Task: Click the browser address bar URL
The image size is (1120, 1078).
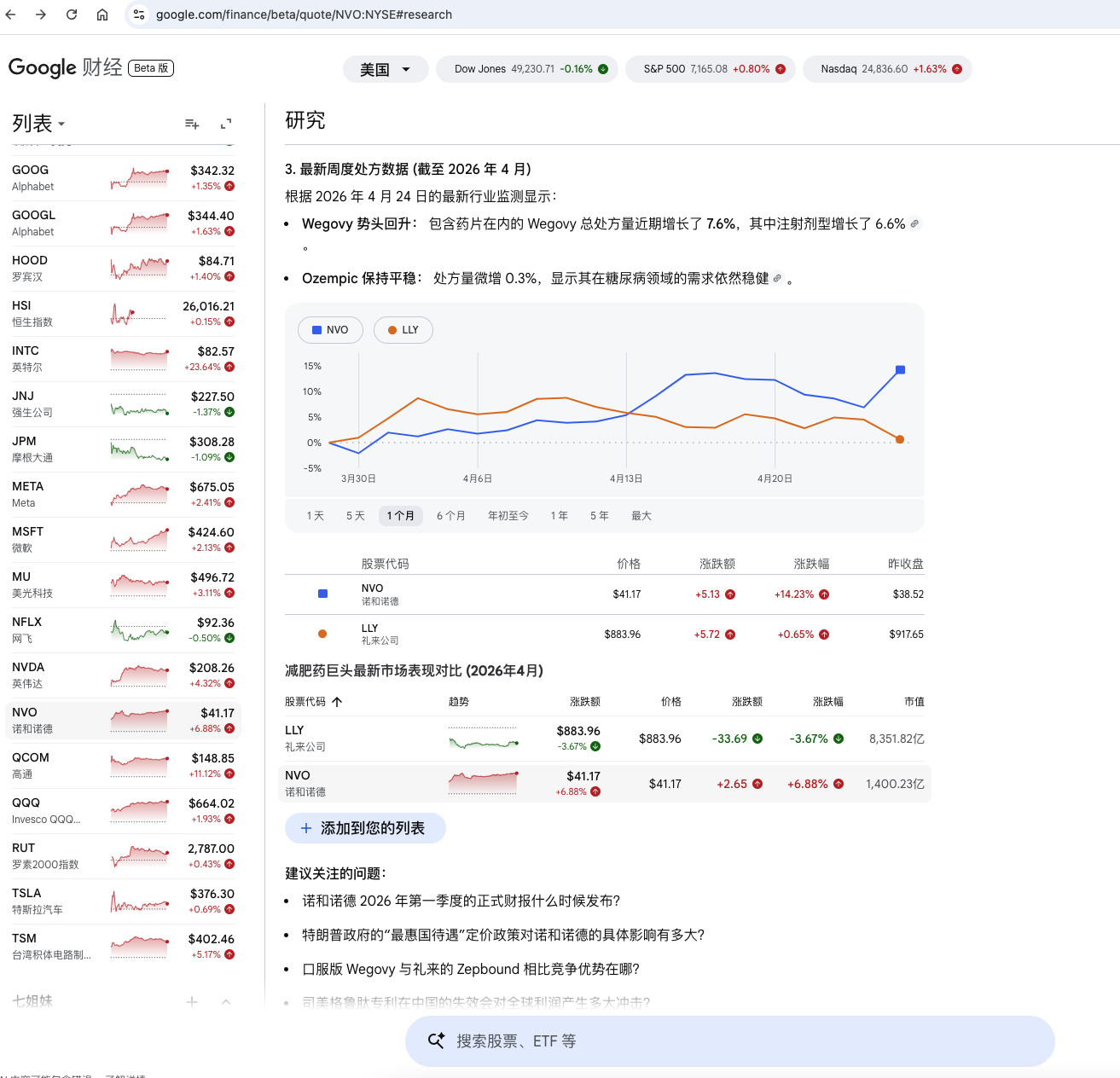Action: (304, 14)
